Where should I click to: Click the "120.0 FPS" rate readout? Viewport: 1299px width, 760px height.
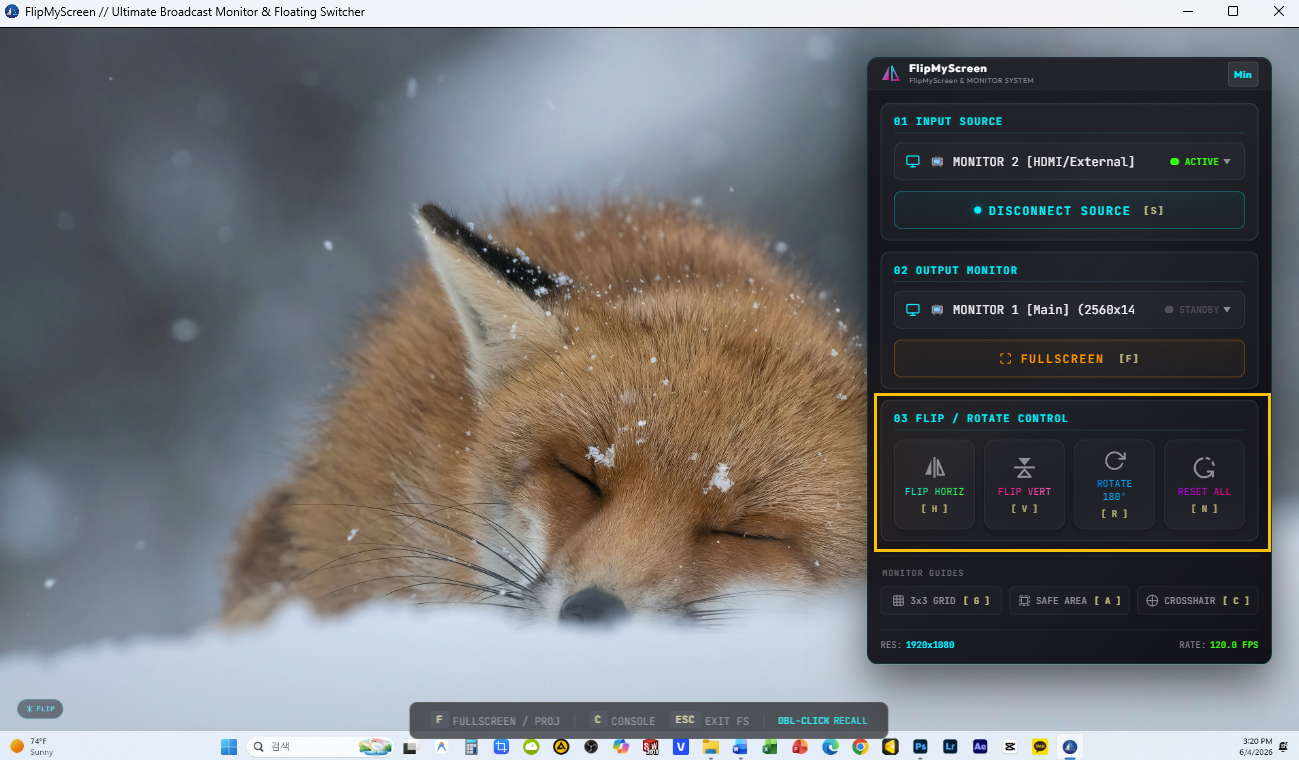(x=1234, y=645)
